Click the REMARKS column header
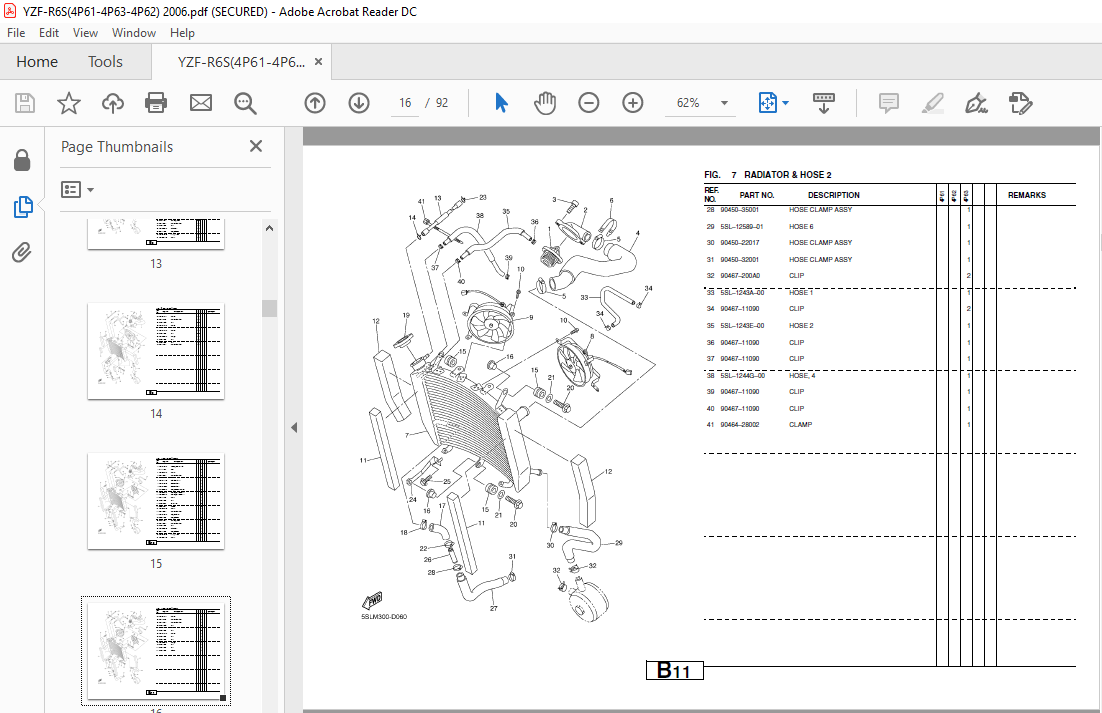The width and height of the screenshot is (1102, 713). click(x=1027, y=195)
